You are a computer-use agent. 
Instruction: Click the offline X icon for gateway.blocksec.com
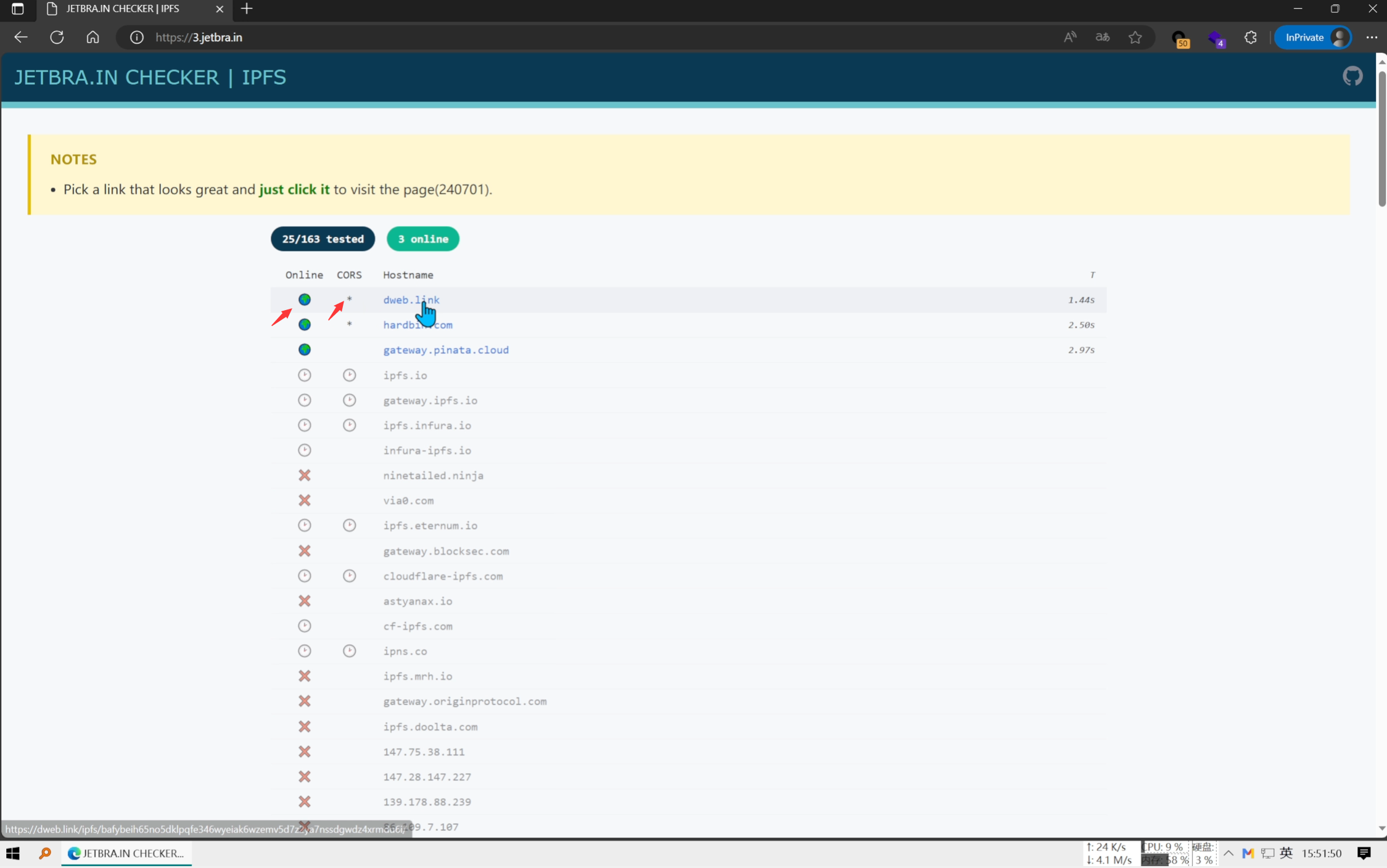pos(305,551)
